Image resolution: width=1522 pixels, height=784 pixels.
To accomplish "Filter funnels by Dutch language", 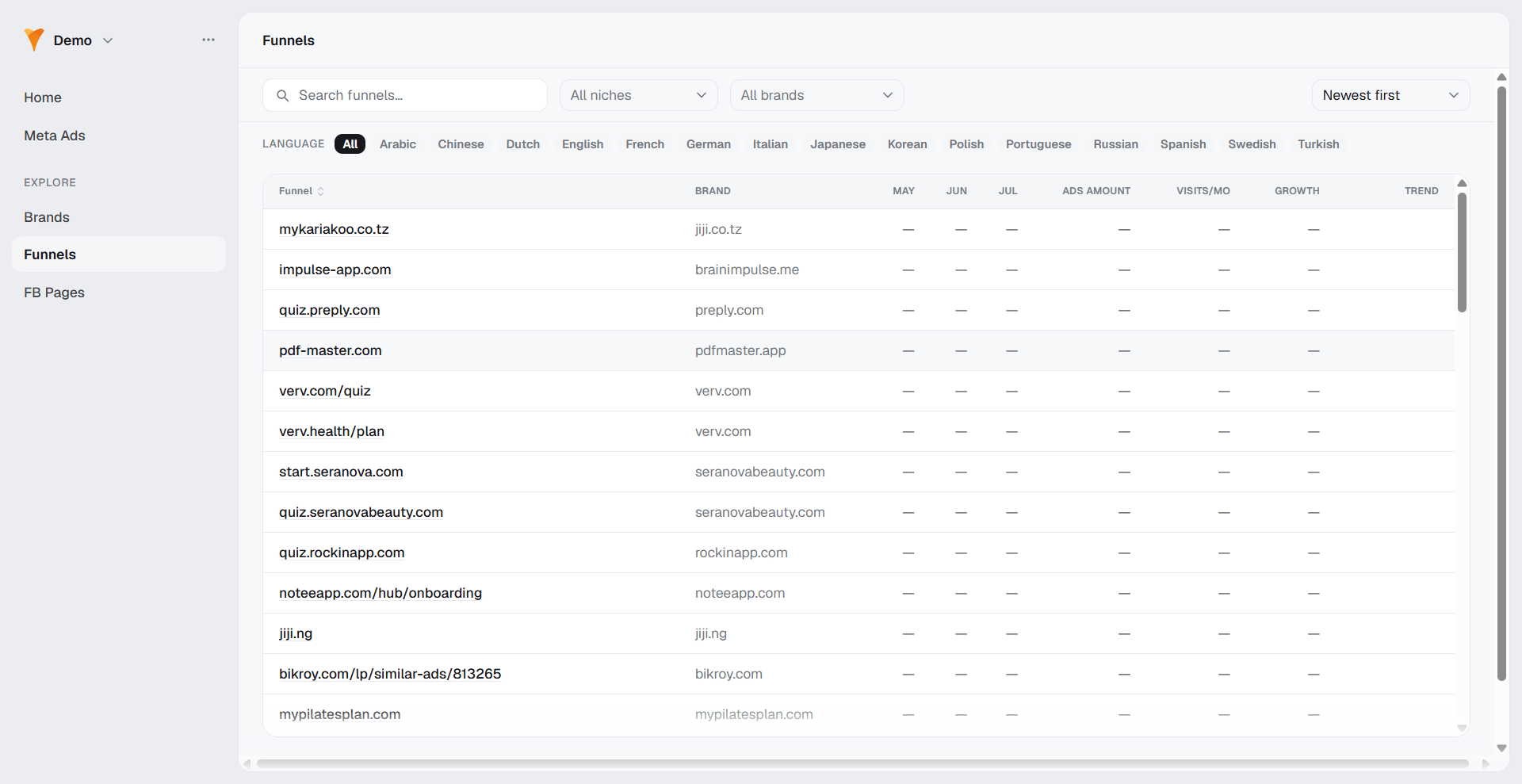I will 523,144.
